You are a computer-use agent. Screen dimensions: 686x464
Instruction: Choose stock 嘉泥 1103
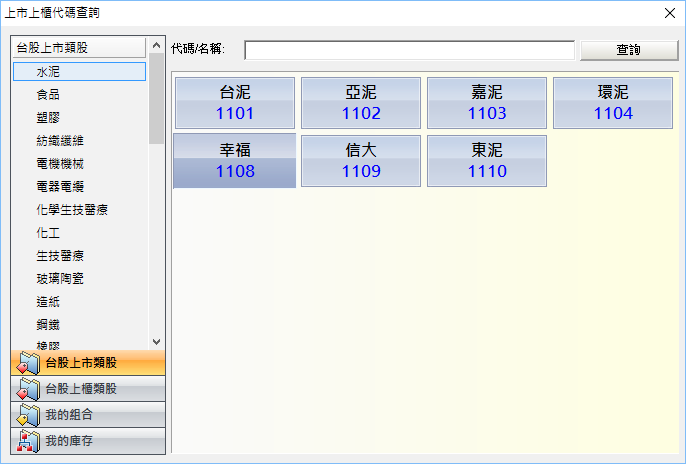[x=487, y=103]
